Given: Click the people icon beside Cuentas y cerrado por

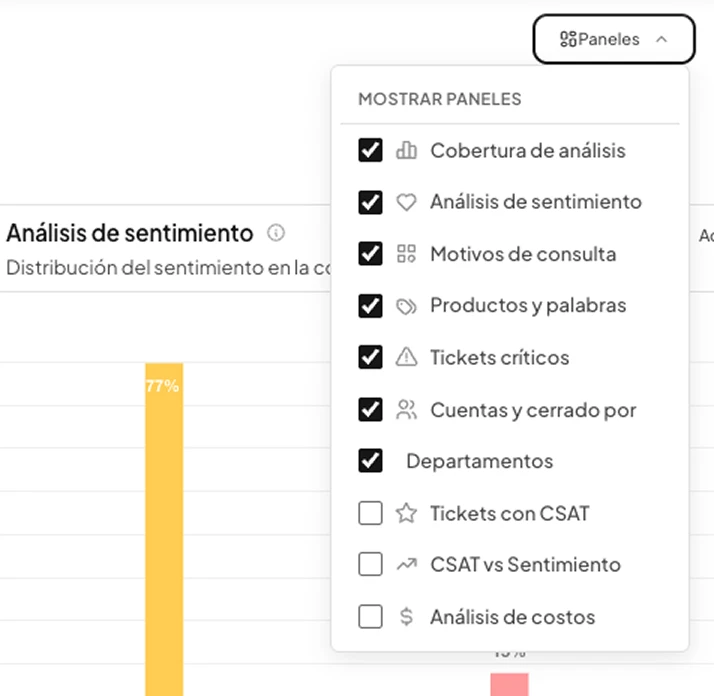Looking at the screenshot, I should coord(406,409).
